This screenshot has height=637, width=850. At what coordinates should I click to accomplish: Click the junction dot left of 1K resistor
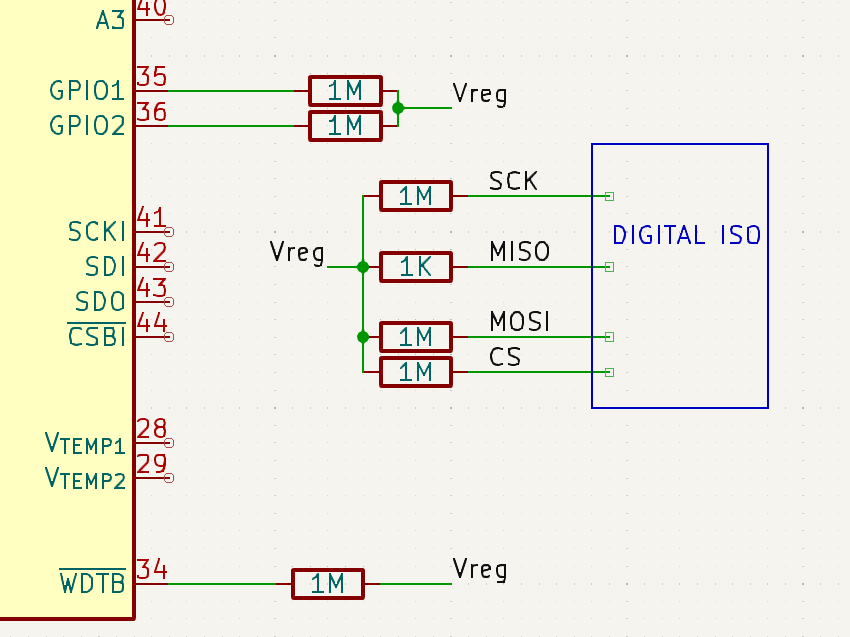(363, 267)
